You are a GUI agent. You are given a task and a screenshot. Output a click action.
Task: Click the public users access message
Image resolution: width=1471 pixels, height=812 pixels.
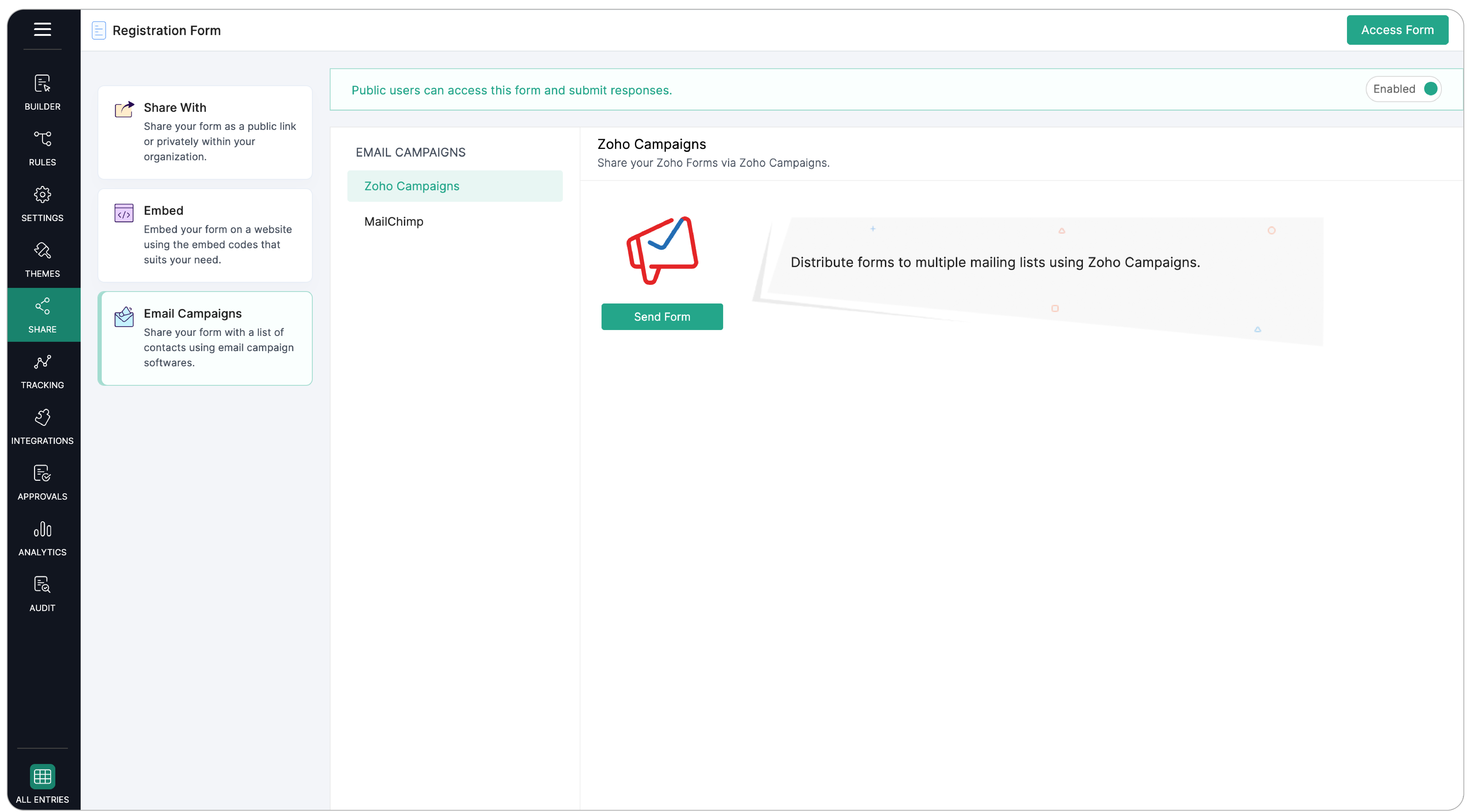click(512, 90)
